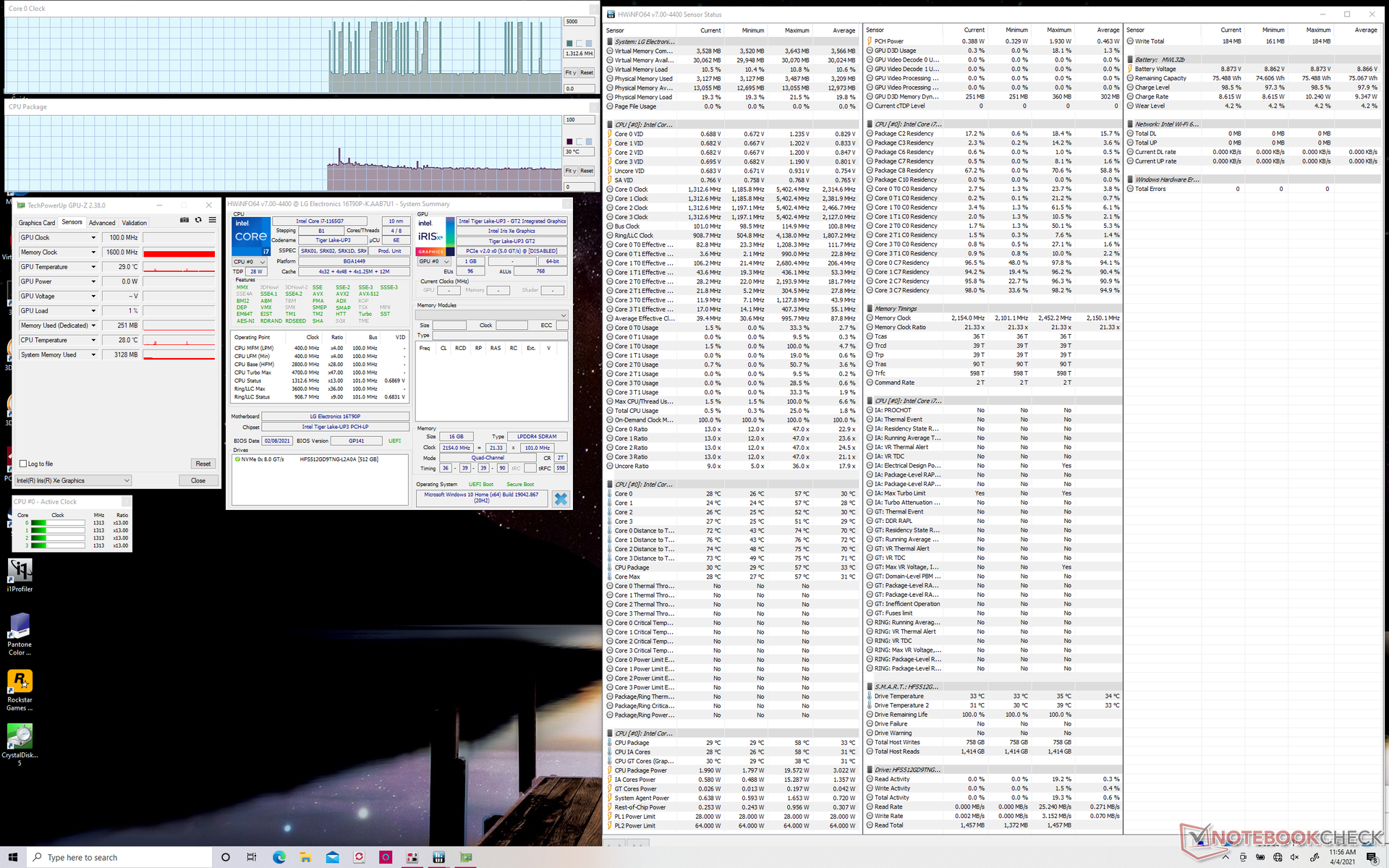Viewport: 1389px width, 868px height.
Task: Switch to the Graphics Card tab
Action: 37,223
